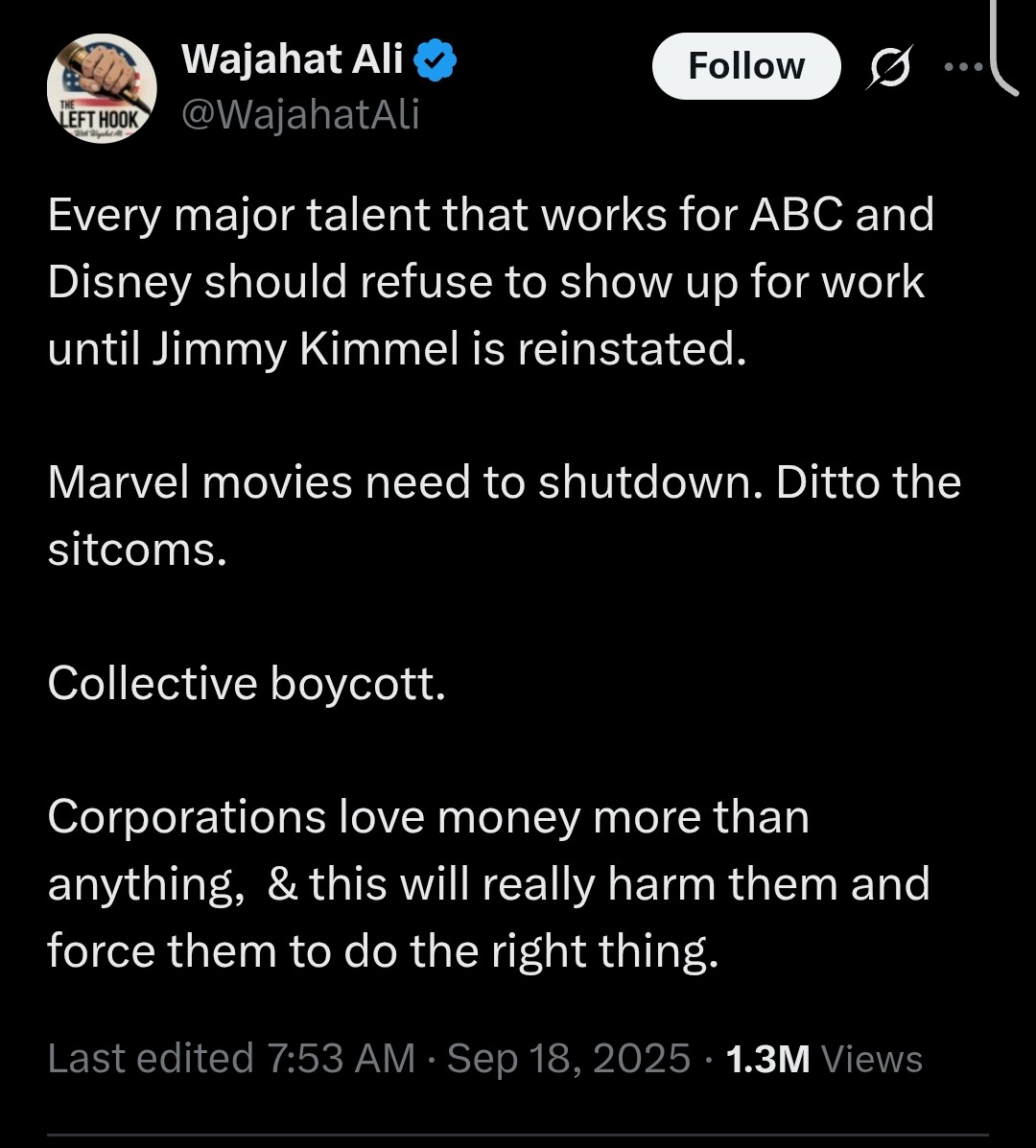
Task: Open the Grok slashed-circle icon
Action: point(890,67)
